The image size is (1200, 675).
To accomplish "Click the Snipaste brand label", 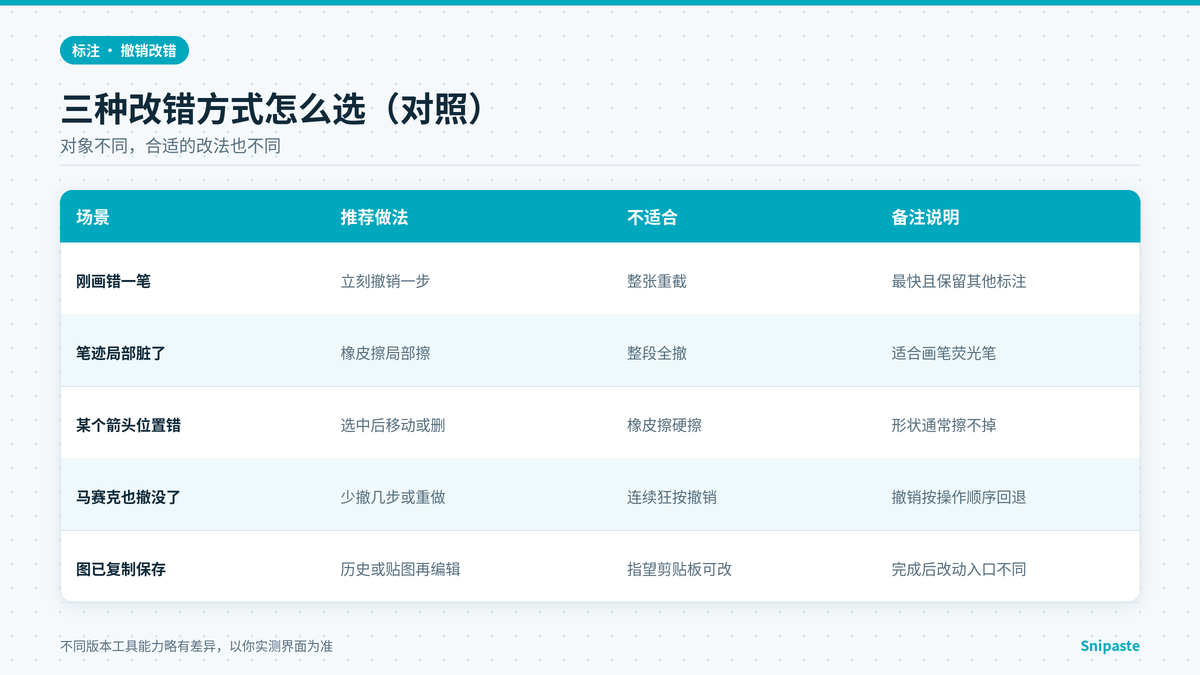I will pos(1110,646).
